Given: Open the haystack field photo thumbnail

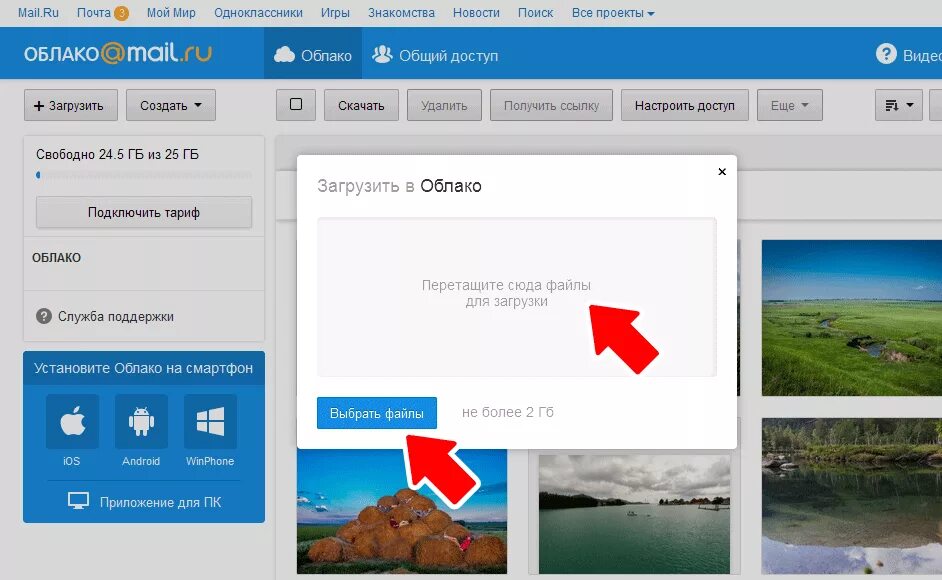Looking at the screenshot, I should coord(401,512).
